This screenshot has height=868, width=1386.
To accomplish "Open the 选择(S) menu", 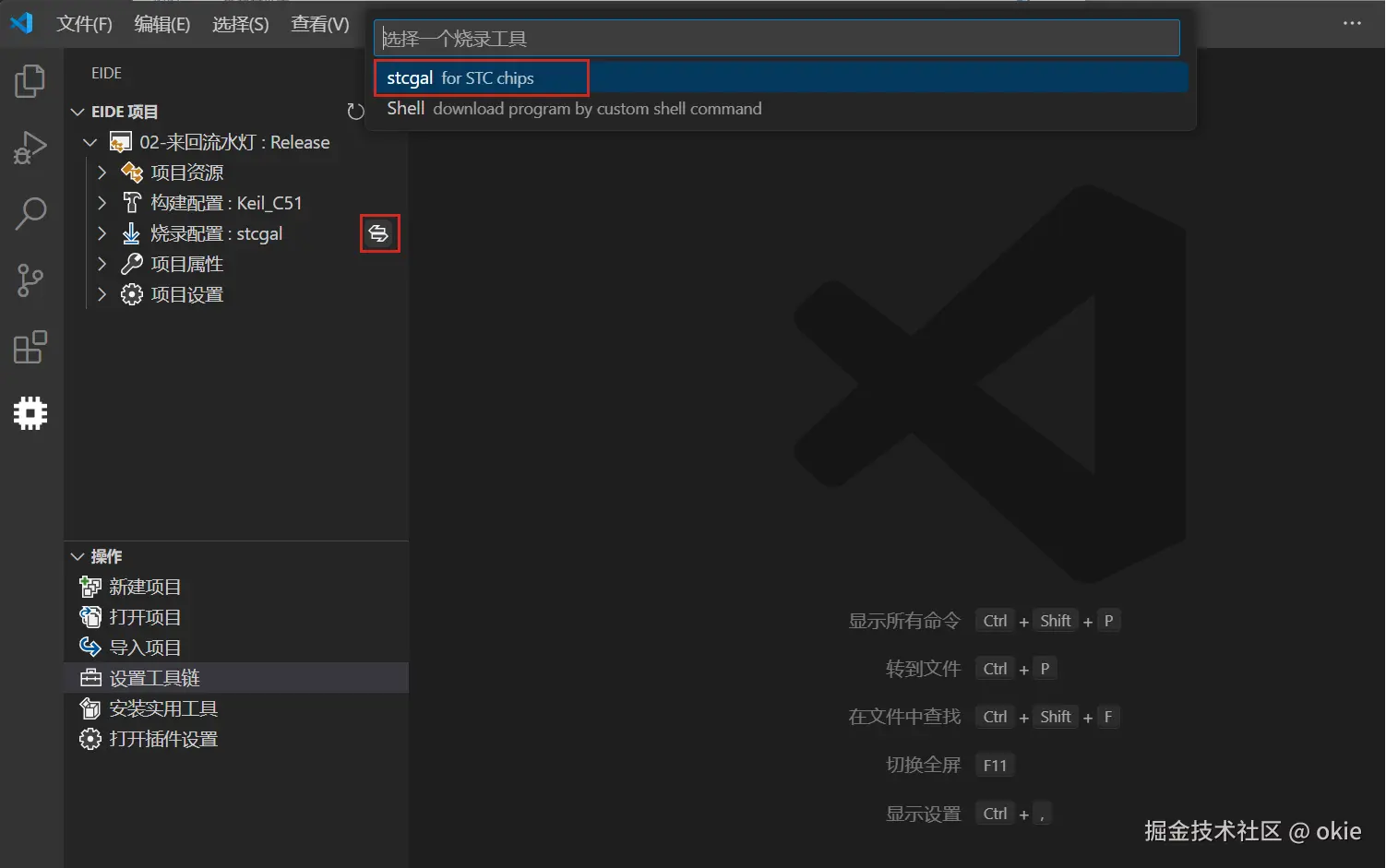I will [241, 24].
